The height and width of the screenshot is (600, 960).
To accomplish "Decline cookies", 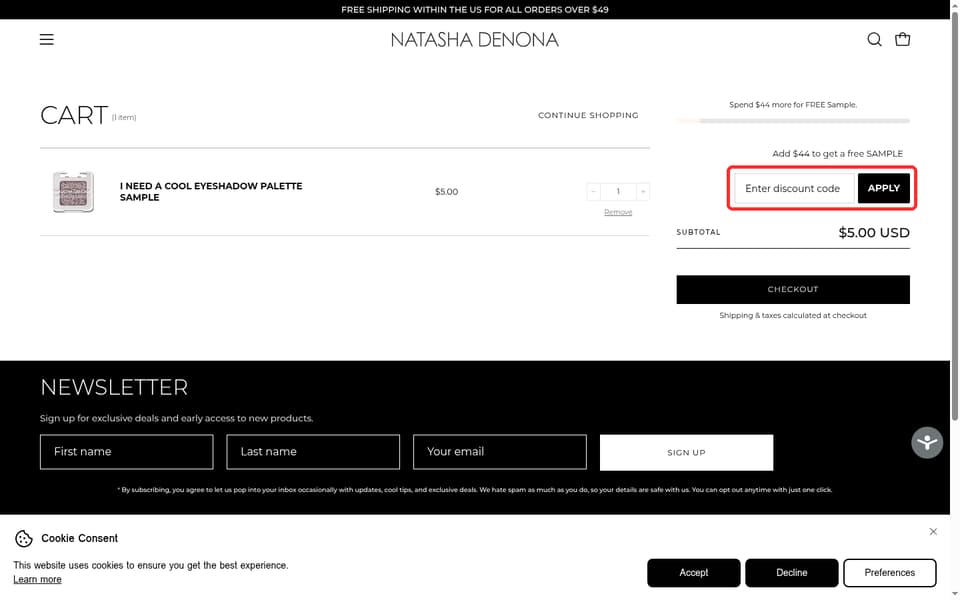I will (x=792, y=573).
